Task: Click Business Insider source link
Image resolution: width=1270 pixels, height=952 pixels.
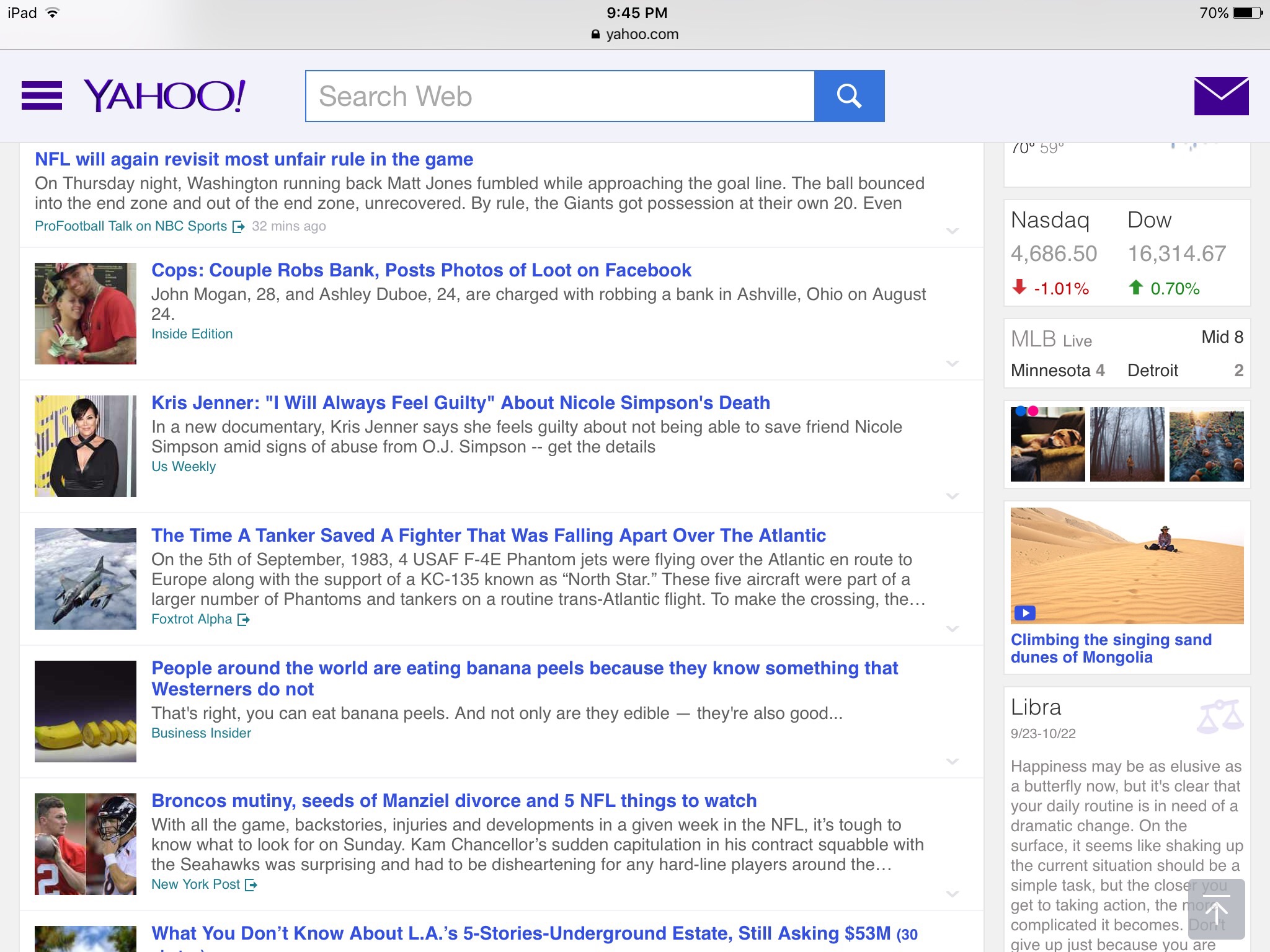Action: [202, 733]
